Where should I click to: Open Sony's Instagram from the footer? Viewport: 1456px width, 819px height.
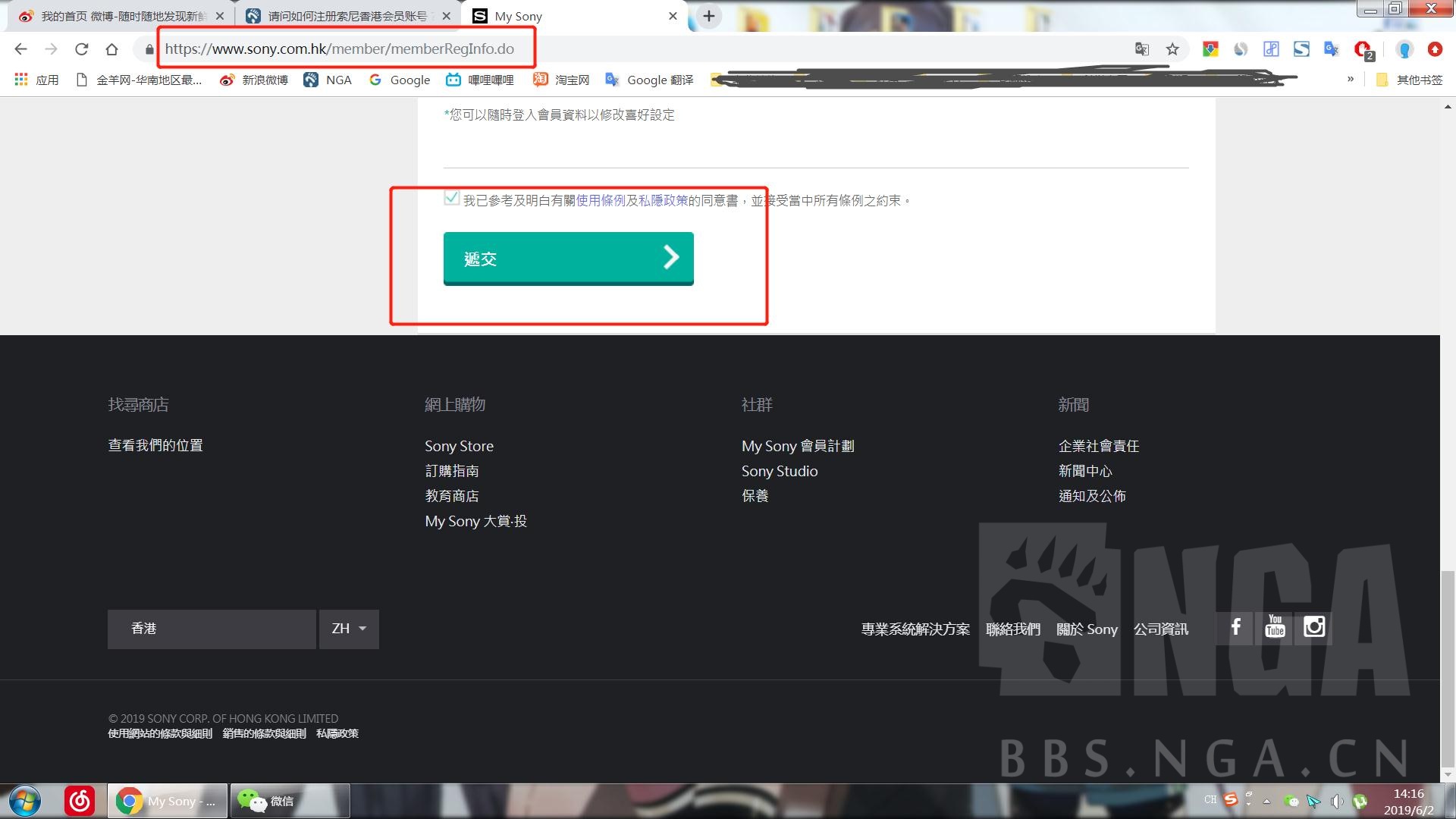(x=1314, y=628)
